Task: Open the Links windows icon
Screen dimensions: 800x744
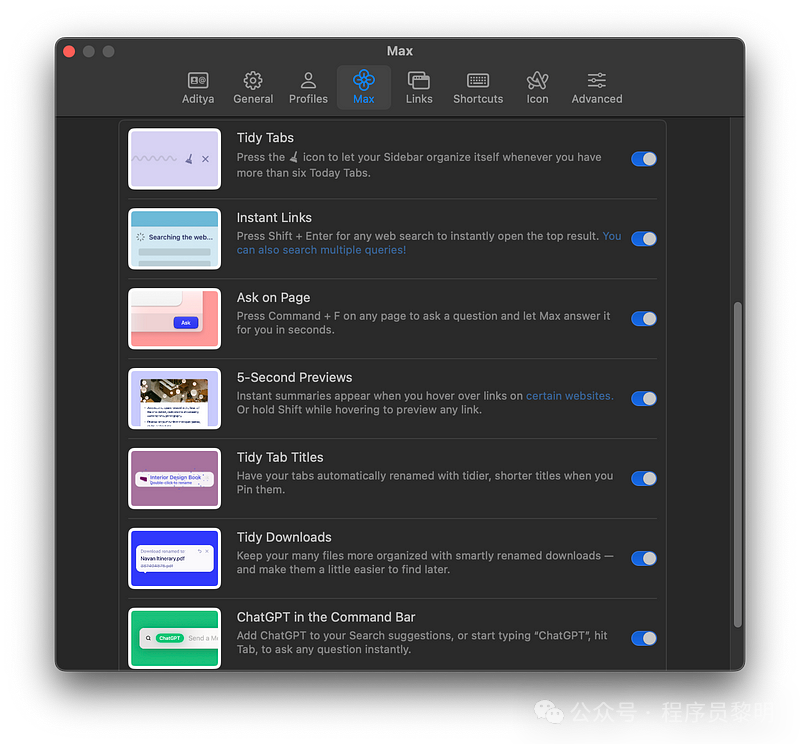Action: (x=419, y=81)
